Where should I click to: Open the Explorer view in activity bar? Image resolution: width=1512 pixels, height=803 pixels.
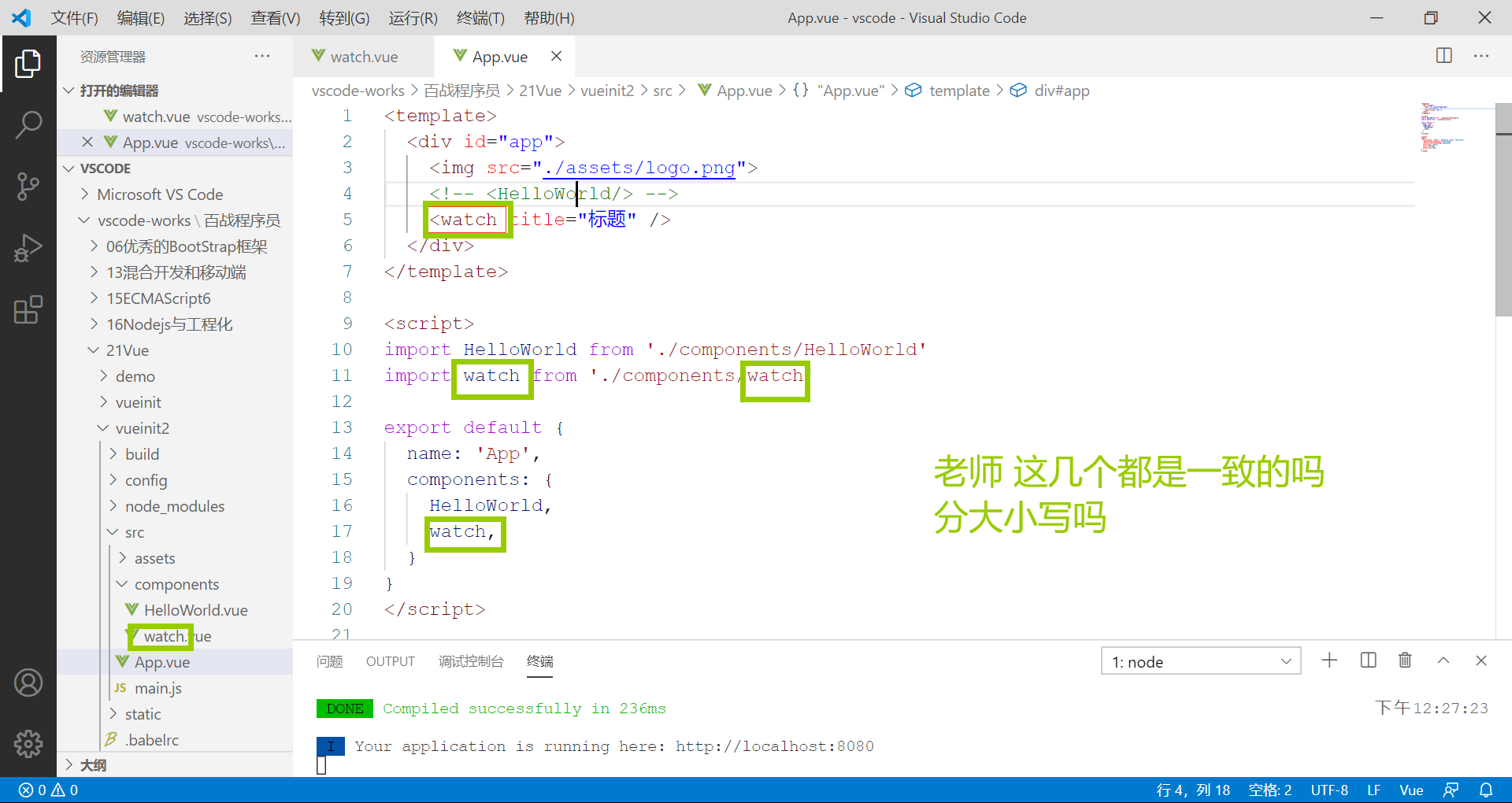[28, 63]
